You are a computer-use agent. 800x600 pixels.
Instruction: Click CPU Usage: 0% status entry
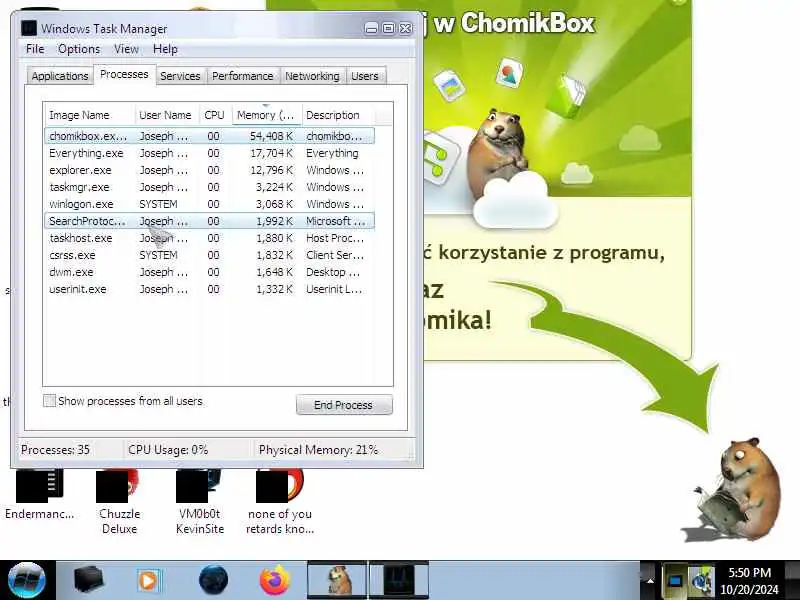coord(168,450)
